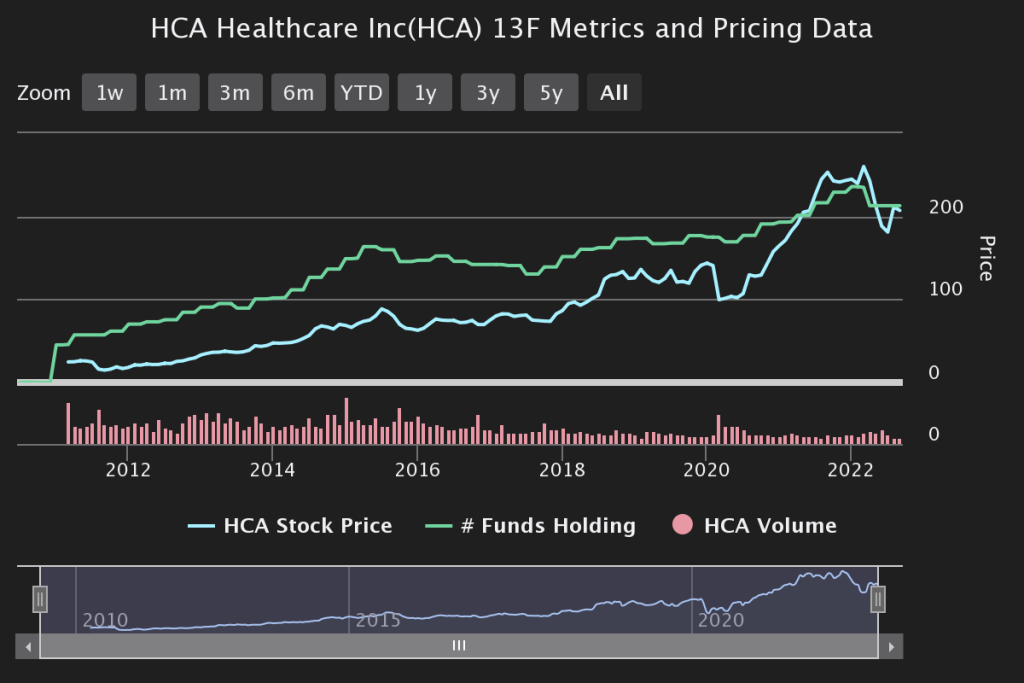Click the horizontal scrollbar thumb grip
Viewport: 1024px width, 683px height.
click(x=459, y=646)
